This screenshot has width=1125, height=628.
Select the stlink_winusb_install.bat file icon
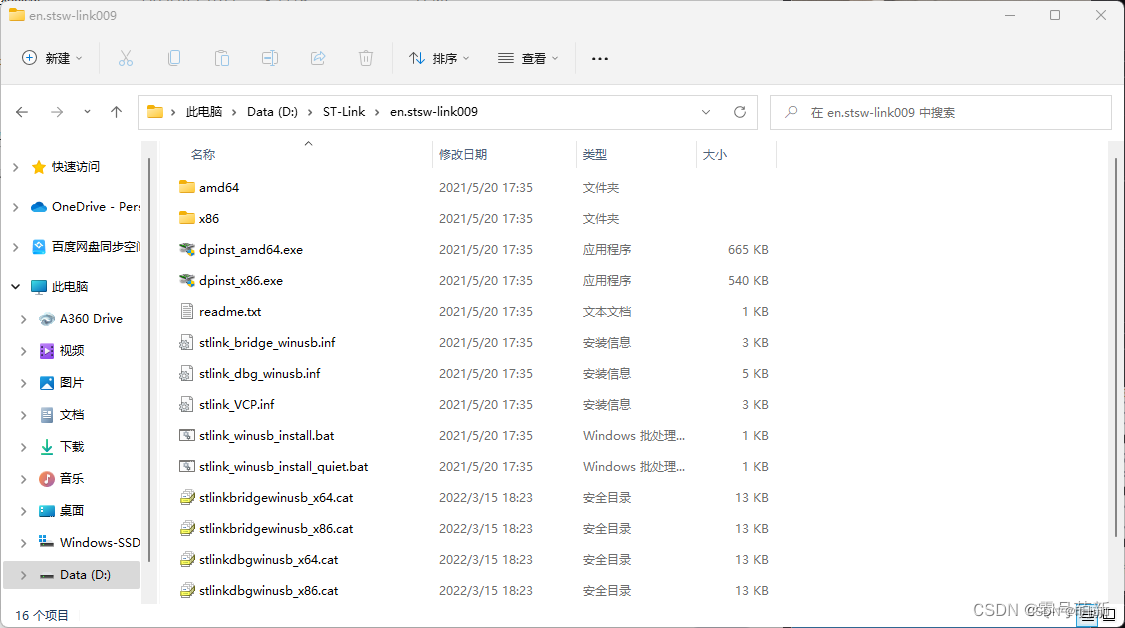tap(187, 435)
